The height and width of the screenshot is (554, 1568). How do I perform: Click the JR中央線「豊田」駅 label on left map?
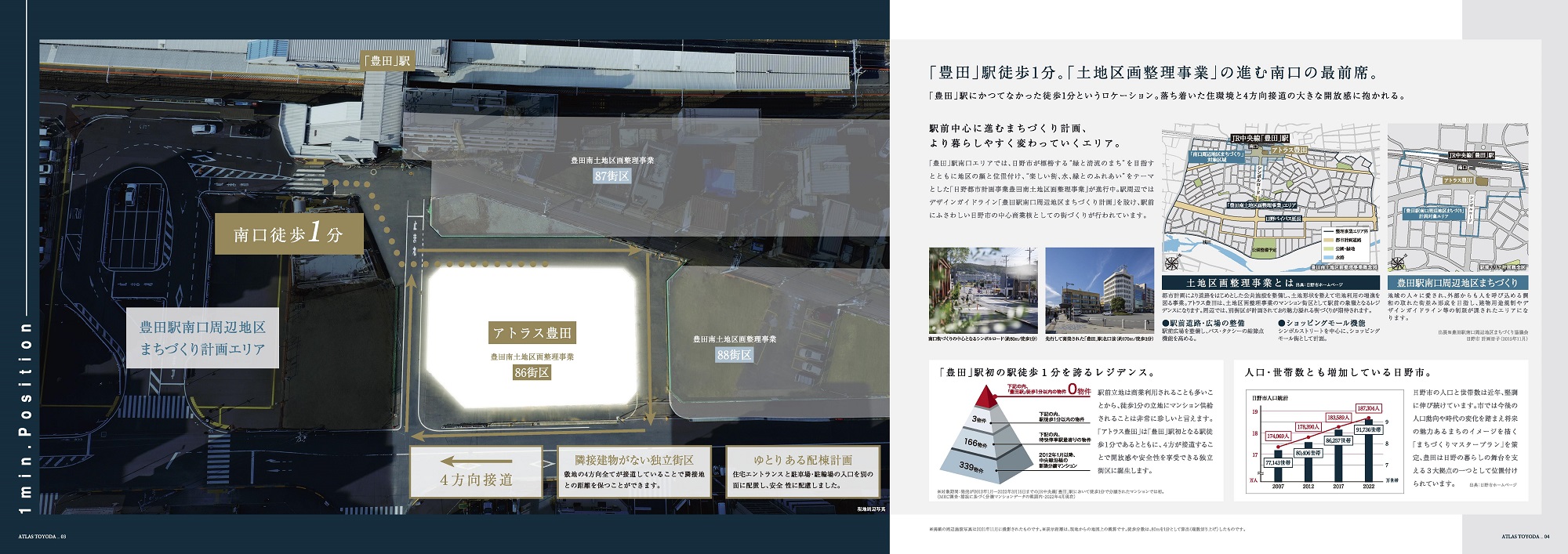click(x=1259, y=139)
